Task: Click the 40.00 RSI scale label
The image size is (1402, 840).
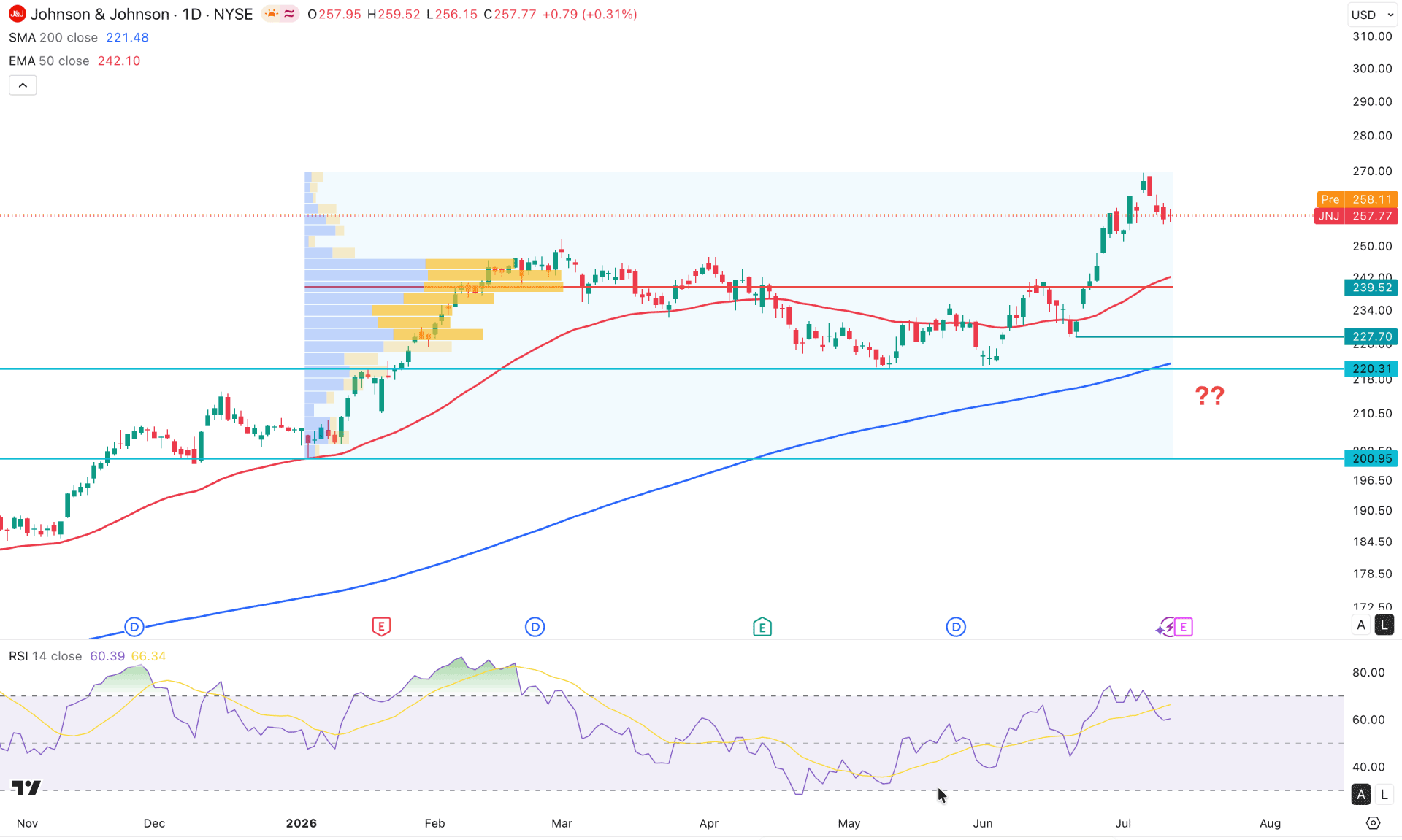Action: tap(1368, 766)
